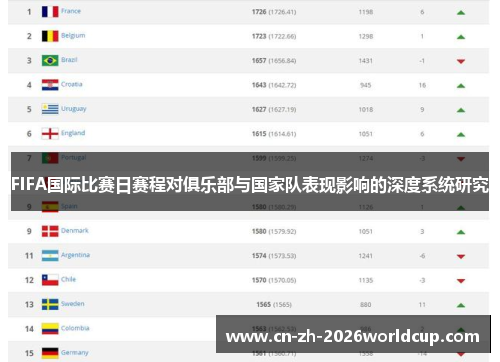Open the Chile team link
The height and width of the screenshot is (362, 500).
click(x=68, y=279)
